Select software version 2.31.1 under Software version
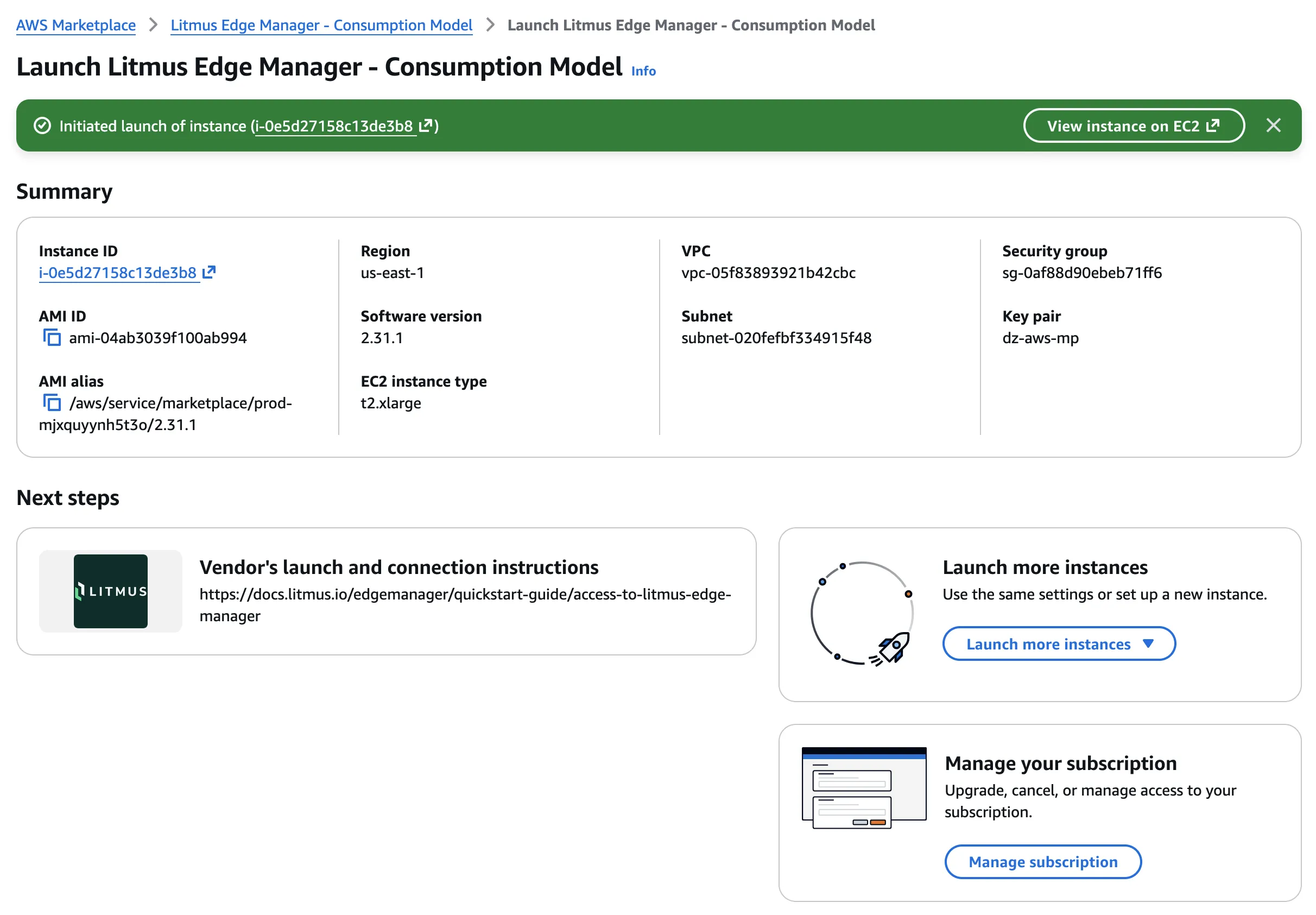Image resolution: width=1316 pixels, height=915 pixels. point(381,338)
